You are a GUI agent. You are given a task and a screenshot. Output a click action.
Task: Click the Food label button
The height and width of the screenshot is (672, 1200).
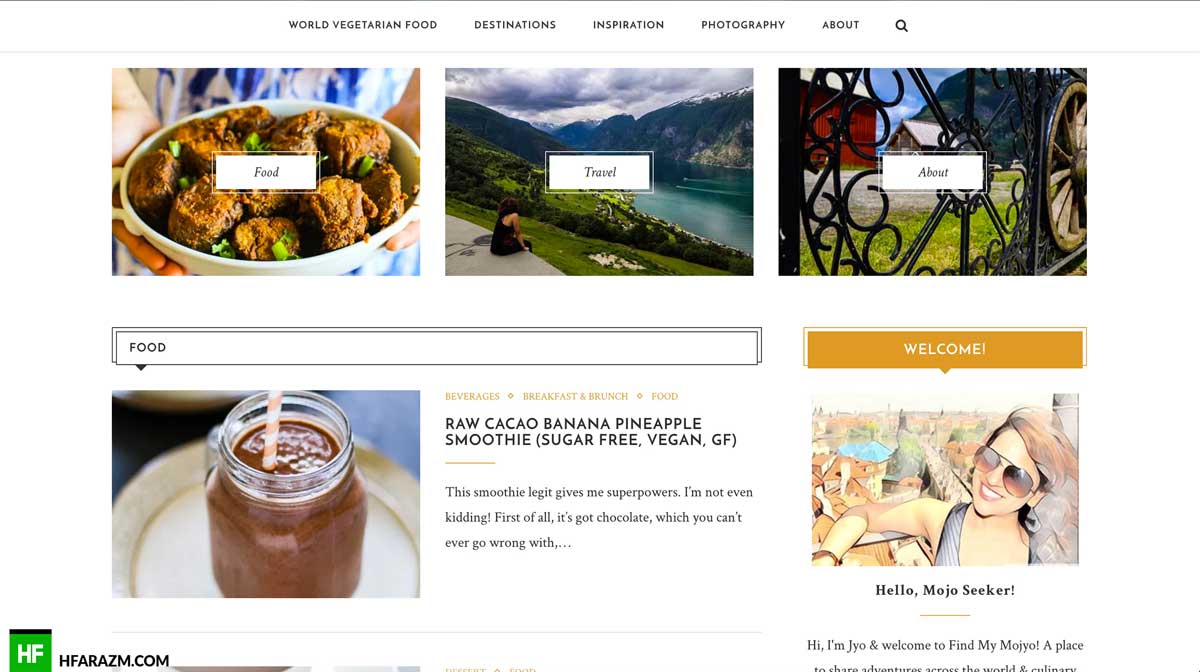[266, 172]
